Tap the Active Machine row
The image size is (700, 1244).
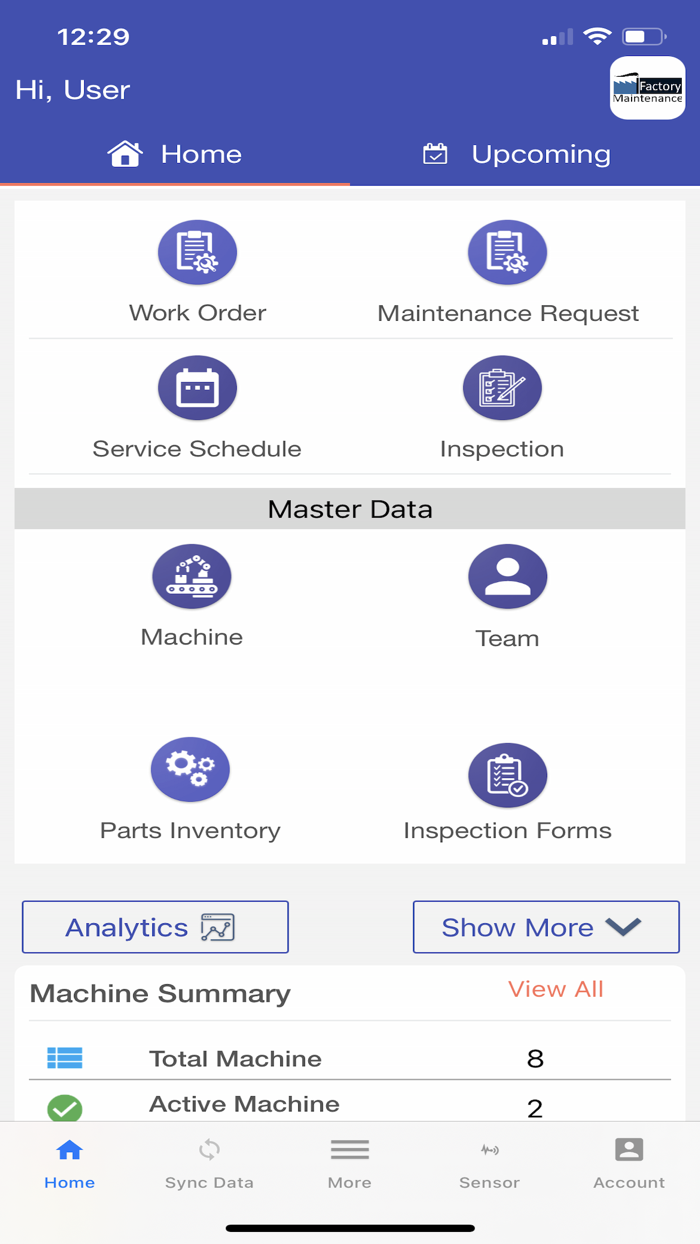(350, 1105)
